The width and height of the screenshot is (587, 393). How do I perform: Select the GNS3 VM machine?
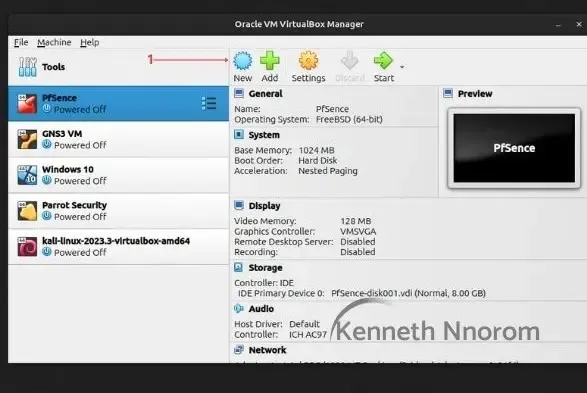[118, 139]
